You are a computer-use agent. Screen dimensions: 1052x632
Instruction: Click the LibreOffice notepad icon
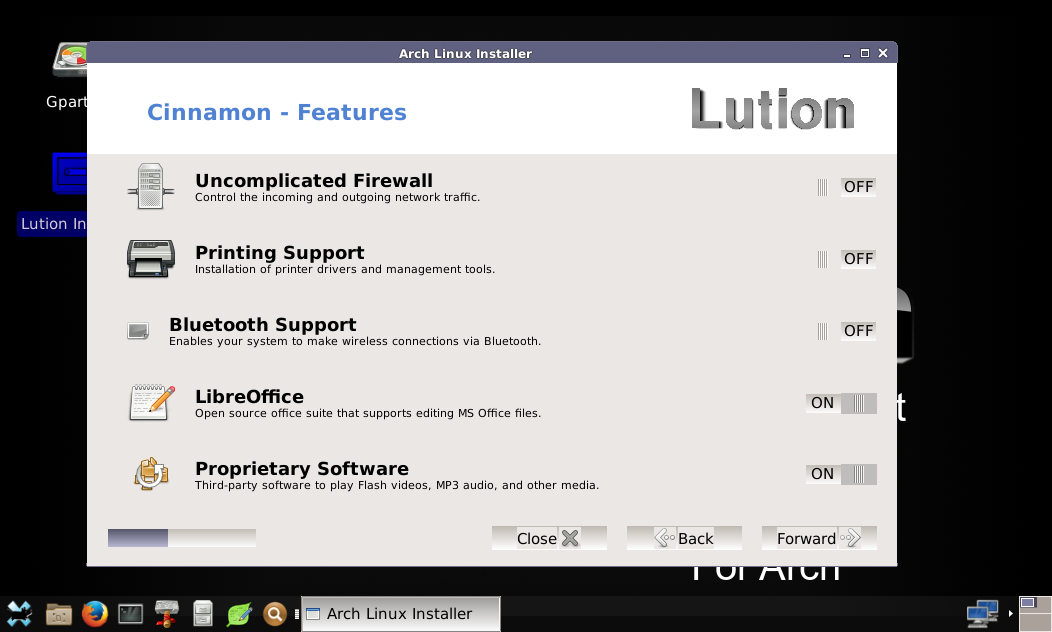(152, 403)
